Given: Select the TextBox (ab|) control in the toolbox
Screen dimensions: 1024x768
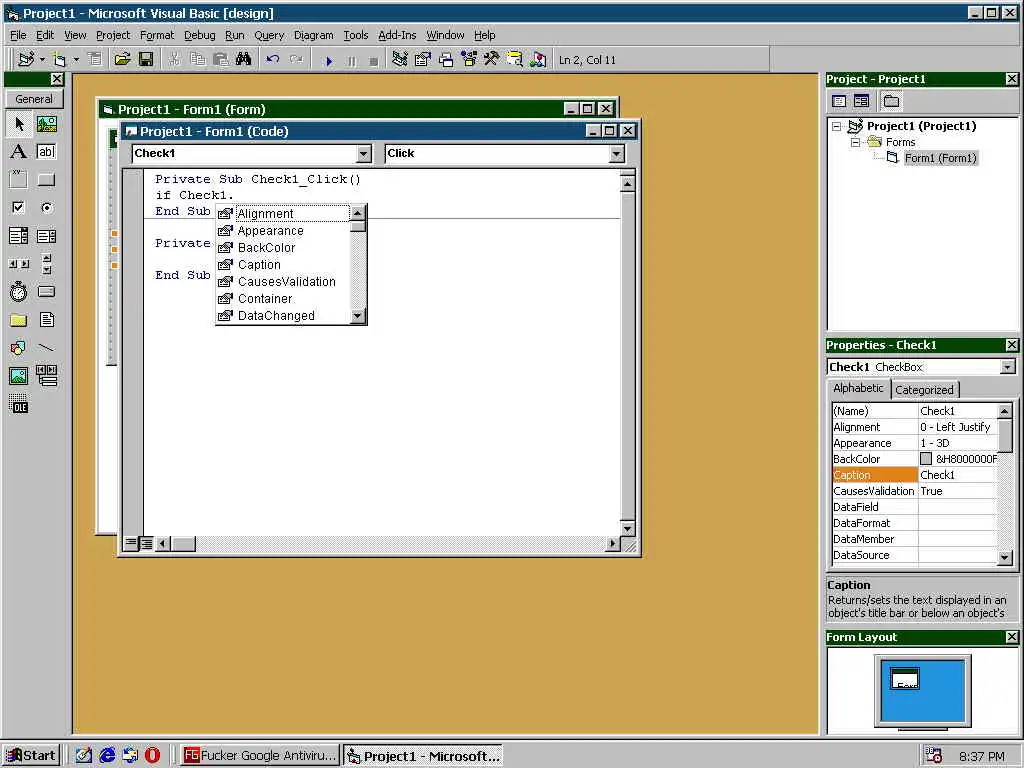Looking at the screenshot, I should (x=46, y=152).
